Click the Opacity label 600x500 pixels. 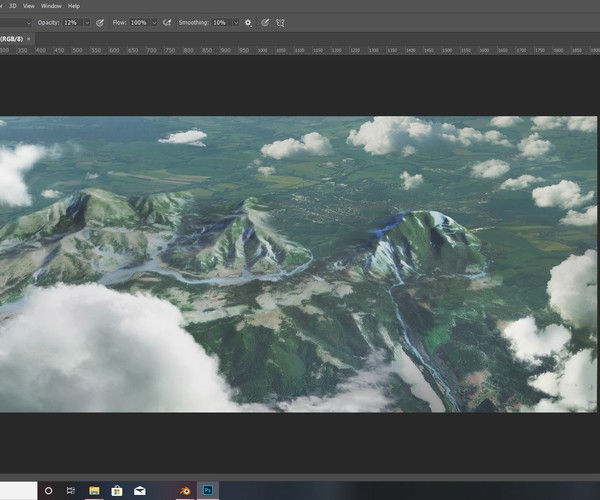(48, 23)
